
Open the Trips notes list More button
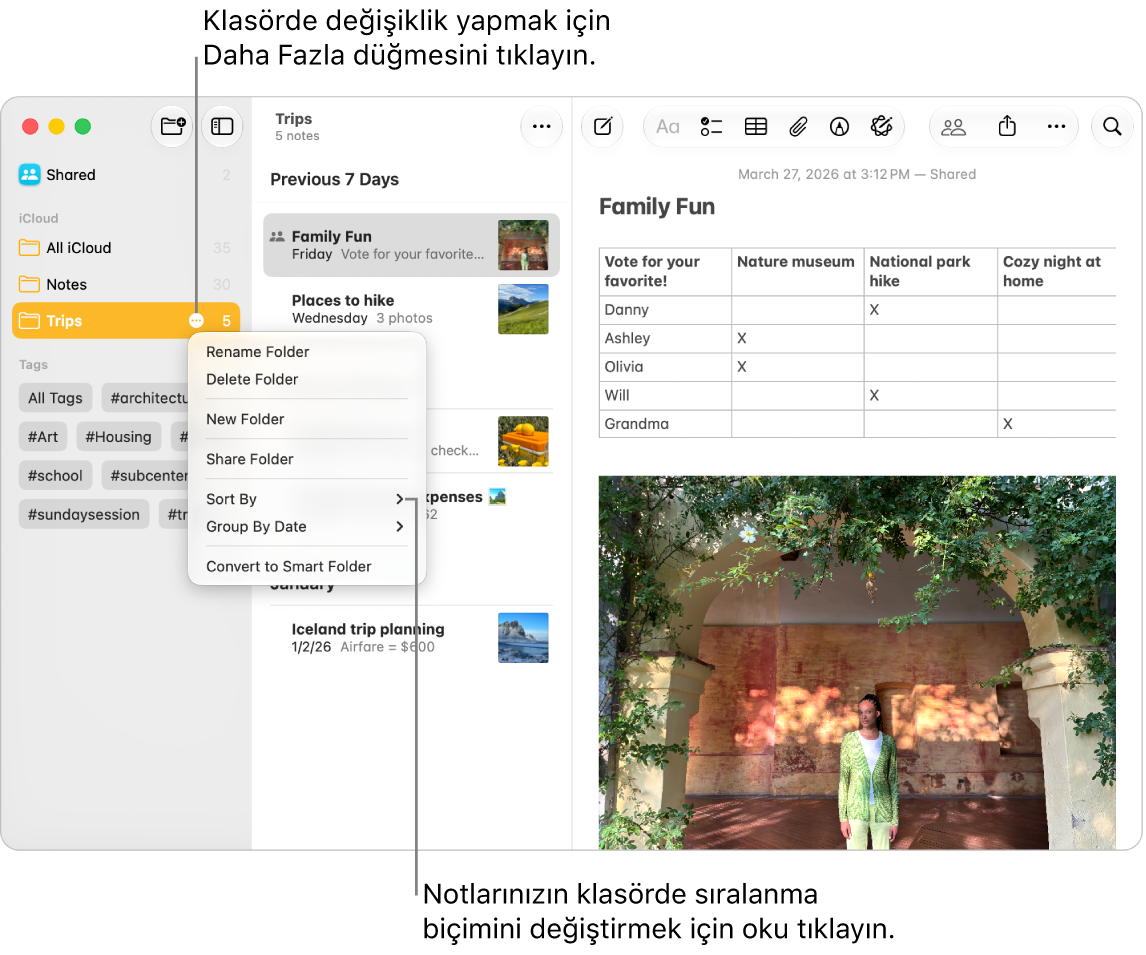pos(542,126)
